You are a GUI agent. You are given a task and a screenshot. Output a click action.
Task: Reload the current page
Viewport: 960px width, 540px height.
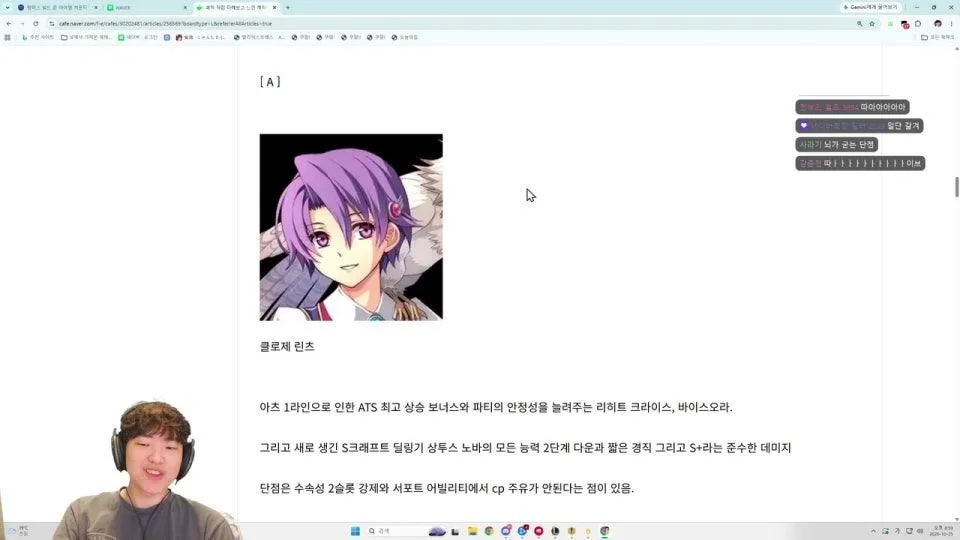click(36, 23)
